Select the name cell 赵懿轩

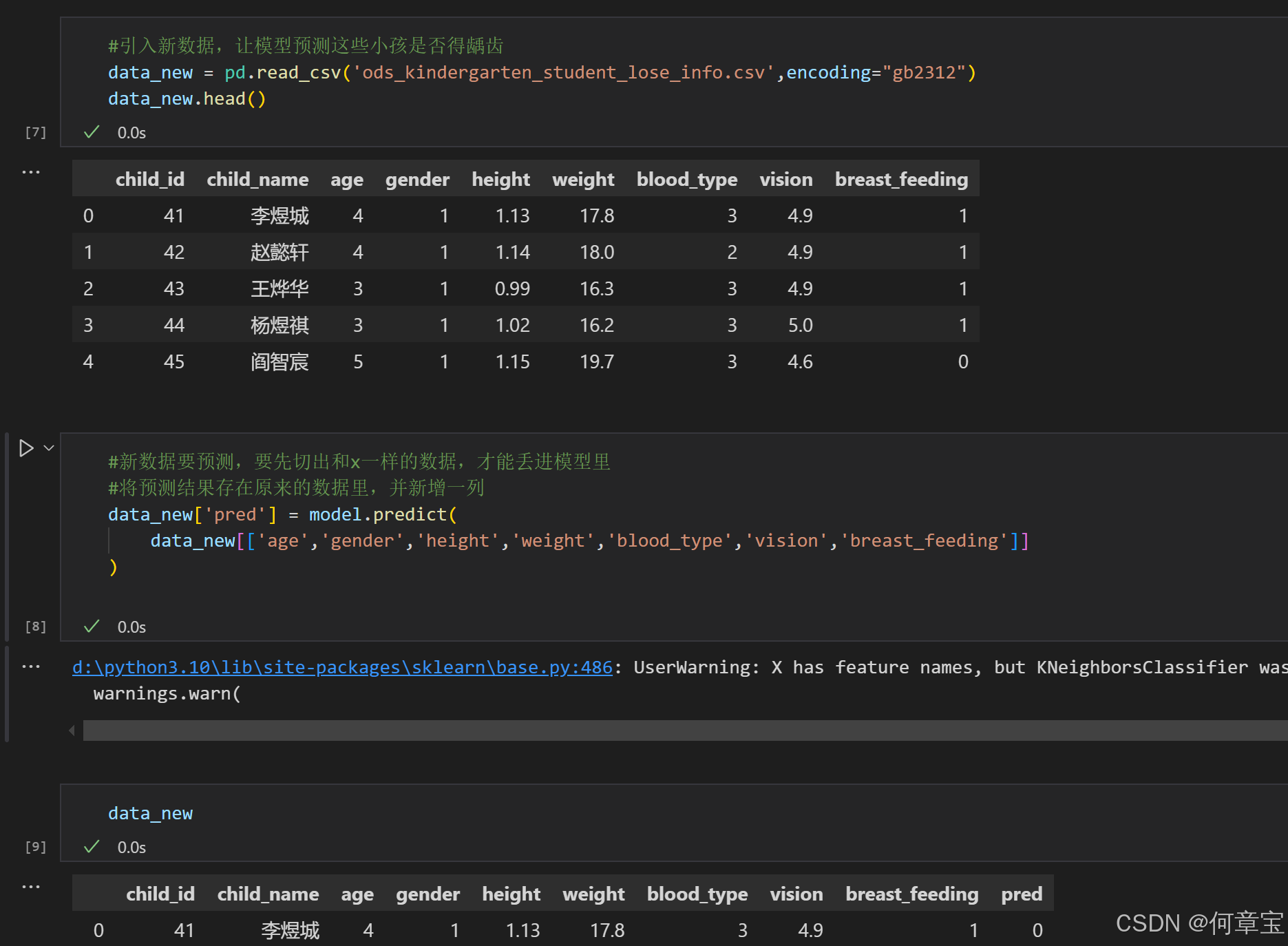[279, 252]
